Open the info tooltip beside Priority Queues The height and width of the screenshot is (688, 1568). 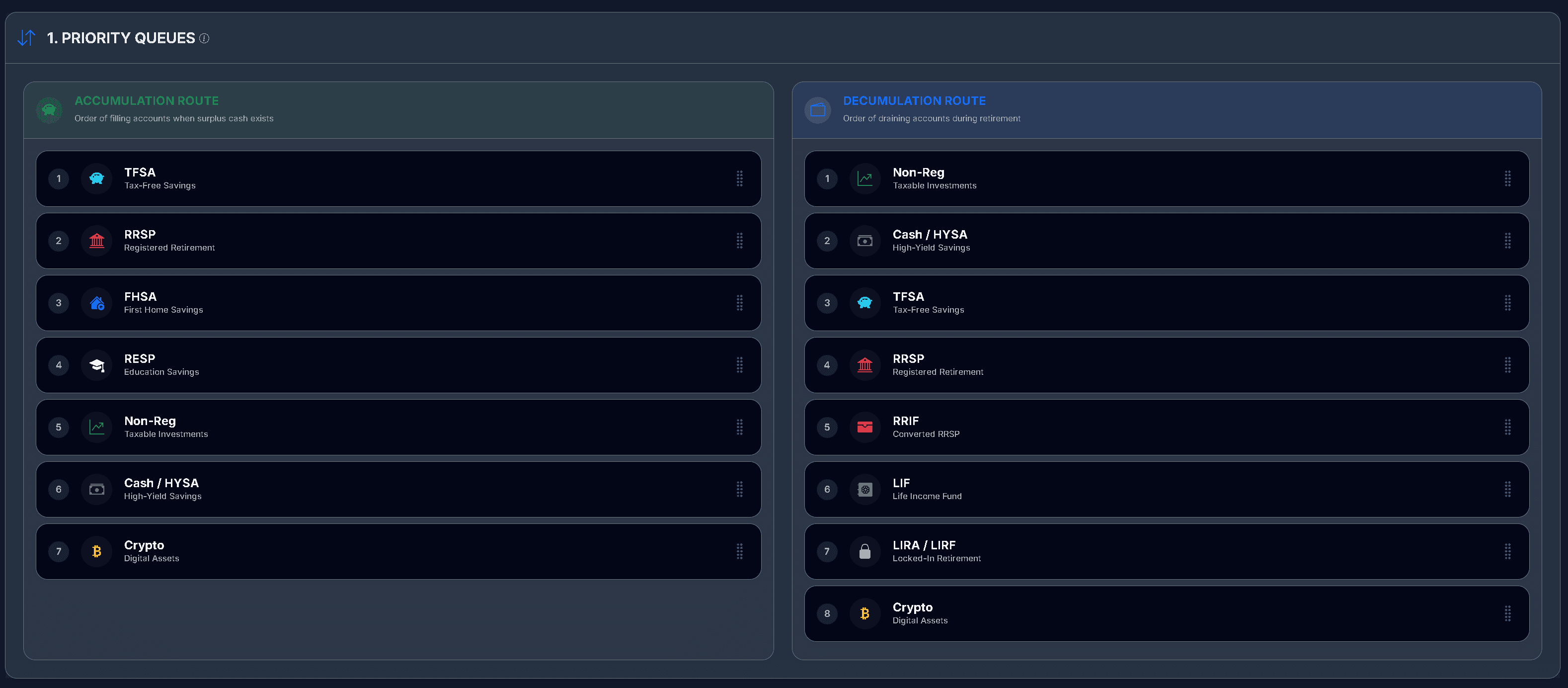205,38
